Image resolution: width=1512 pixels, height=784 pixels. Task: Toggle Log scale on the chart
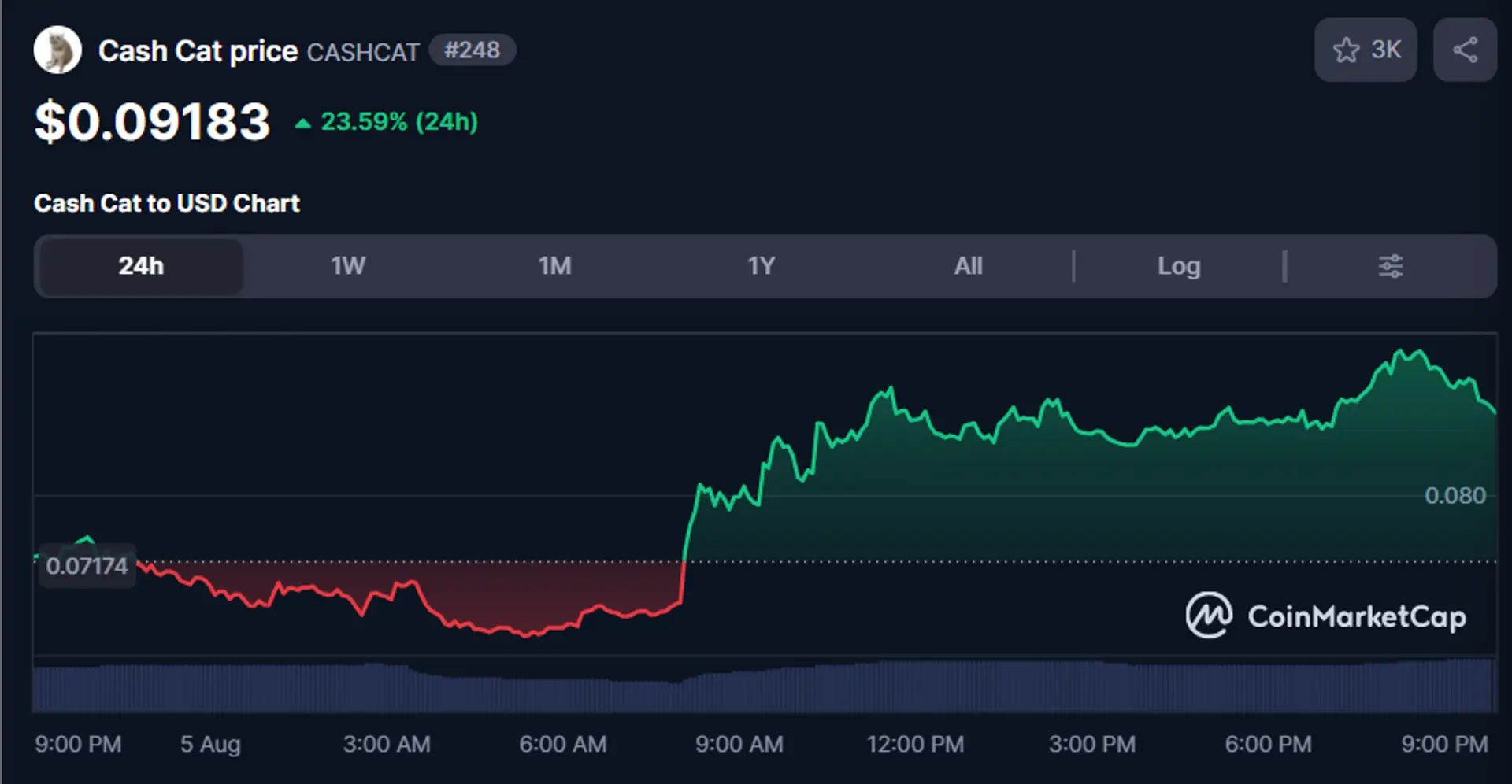pyautogui.click(x=1179, y=266)
